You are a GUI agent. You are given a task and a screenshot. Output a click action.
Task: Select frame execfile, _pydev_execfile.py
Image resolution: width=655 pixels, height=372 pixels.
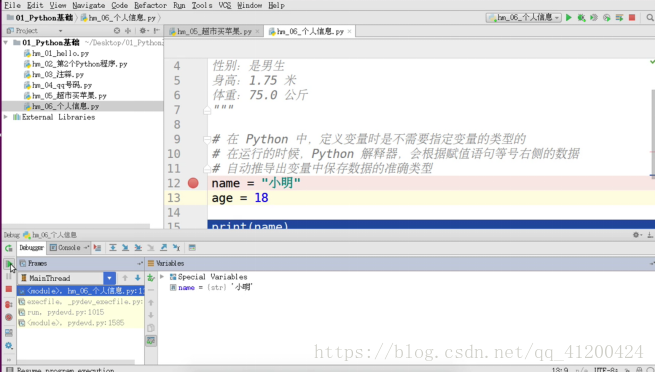(x=81, y=301)
